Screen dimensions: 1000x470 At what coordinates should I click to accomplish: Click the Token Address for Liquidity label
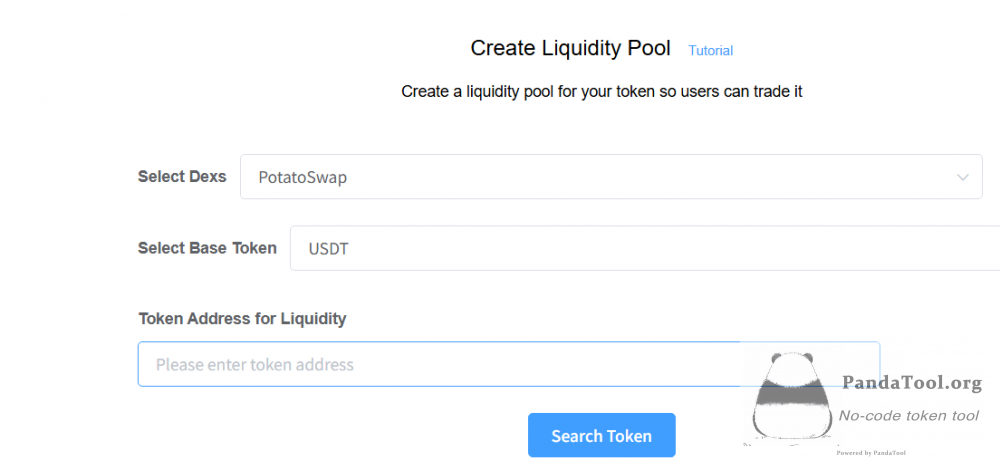(242, 318)
